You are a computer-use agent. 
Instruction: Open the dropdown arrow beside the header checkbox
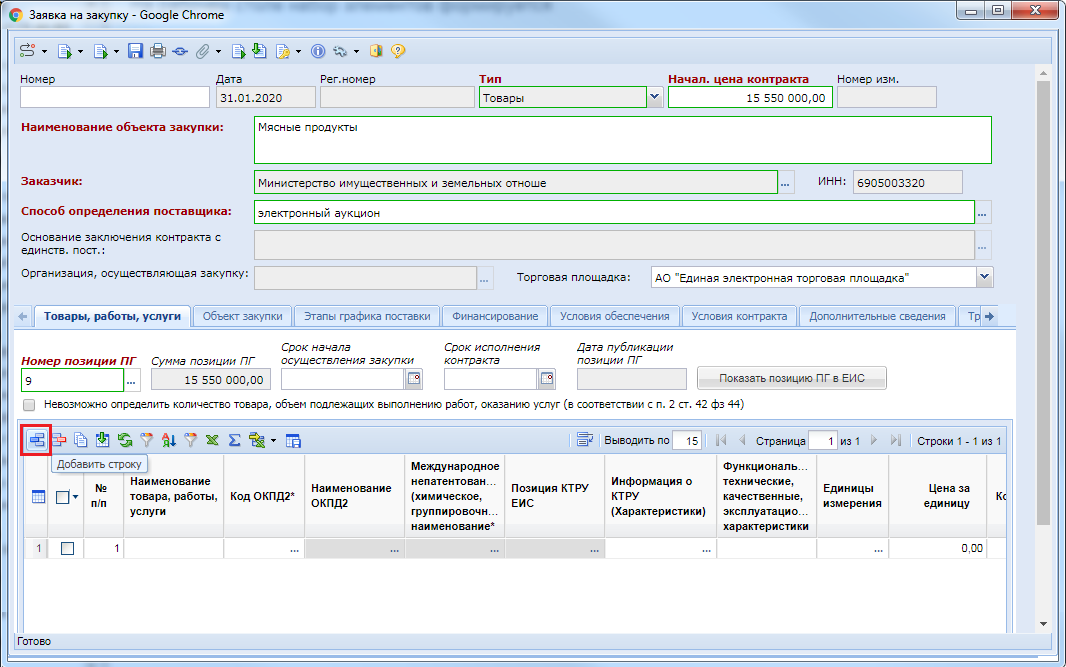(75, 497)
